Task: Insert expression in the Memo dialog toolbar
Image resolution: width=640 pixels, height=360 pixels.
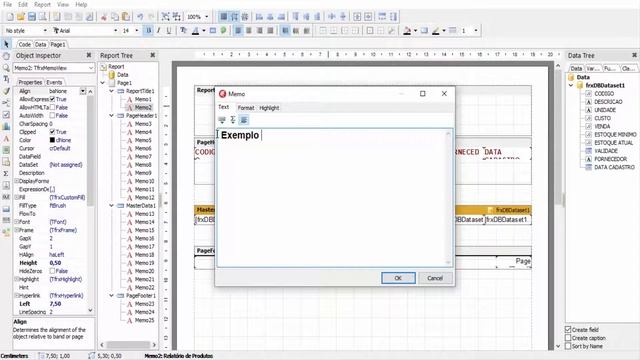Action: [222, 120]
